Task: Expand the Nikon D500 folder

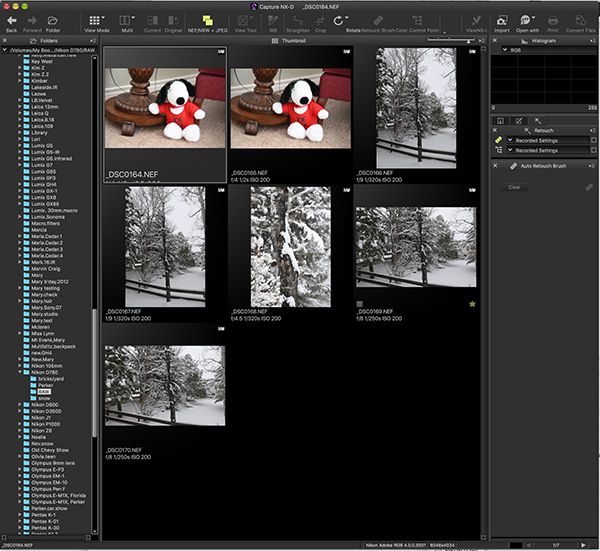Action: pos(20,404)
